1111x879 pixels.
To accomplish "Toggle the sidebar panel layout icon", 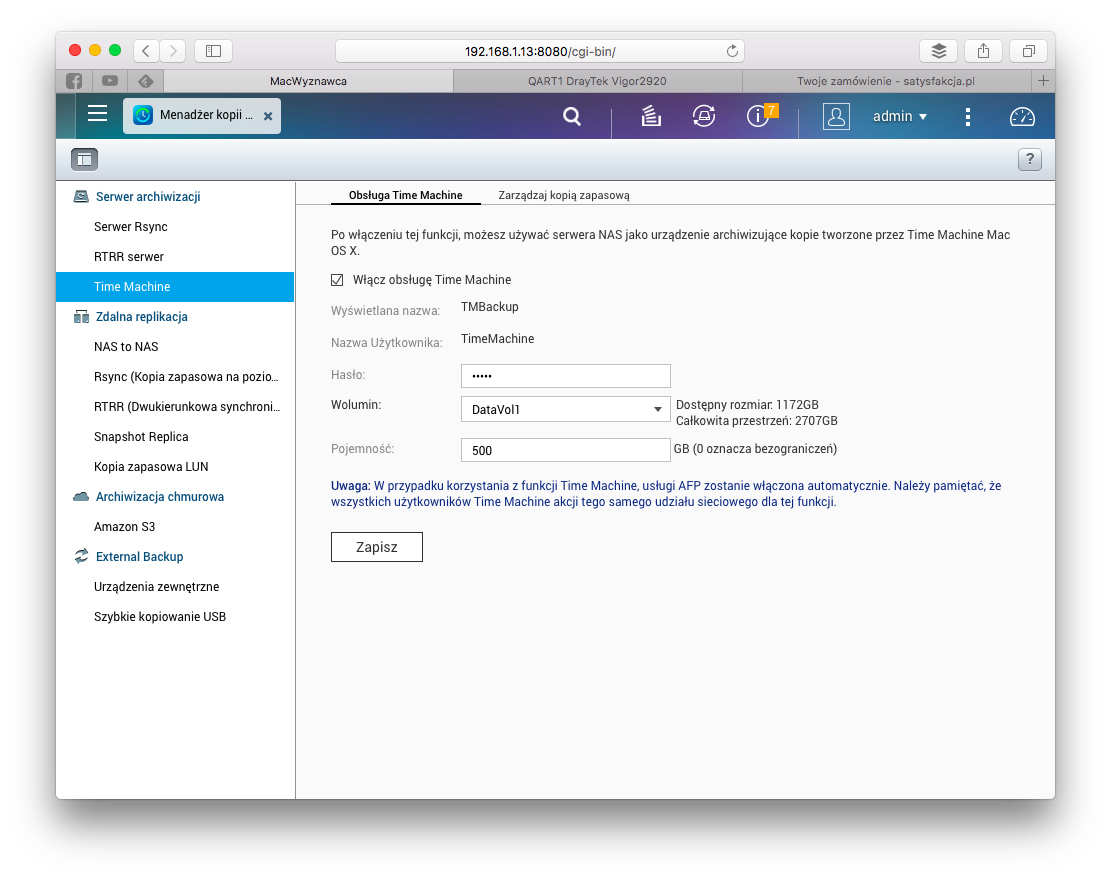I will tap(84, 159).
